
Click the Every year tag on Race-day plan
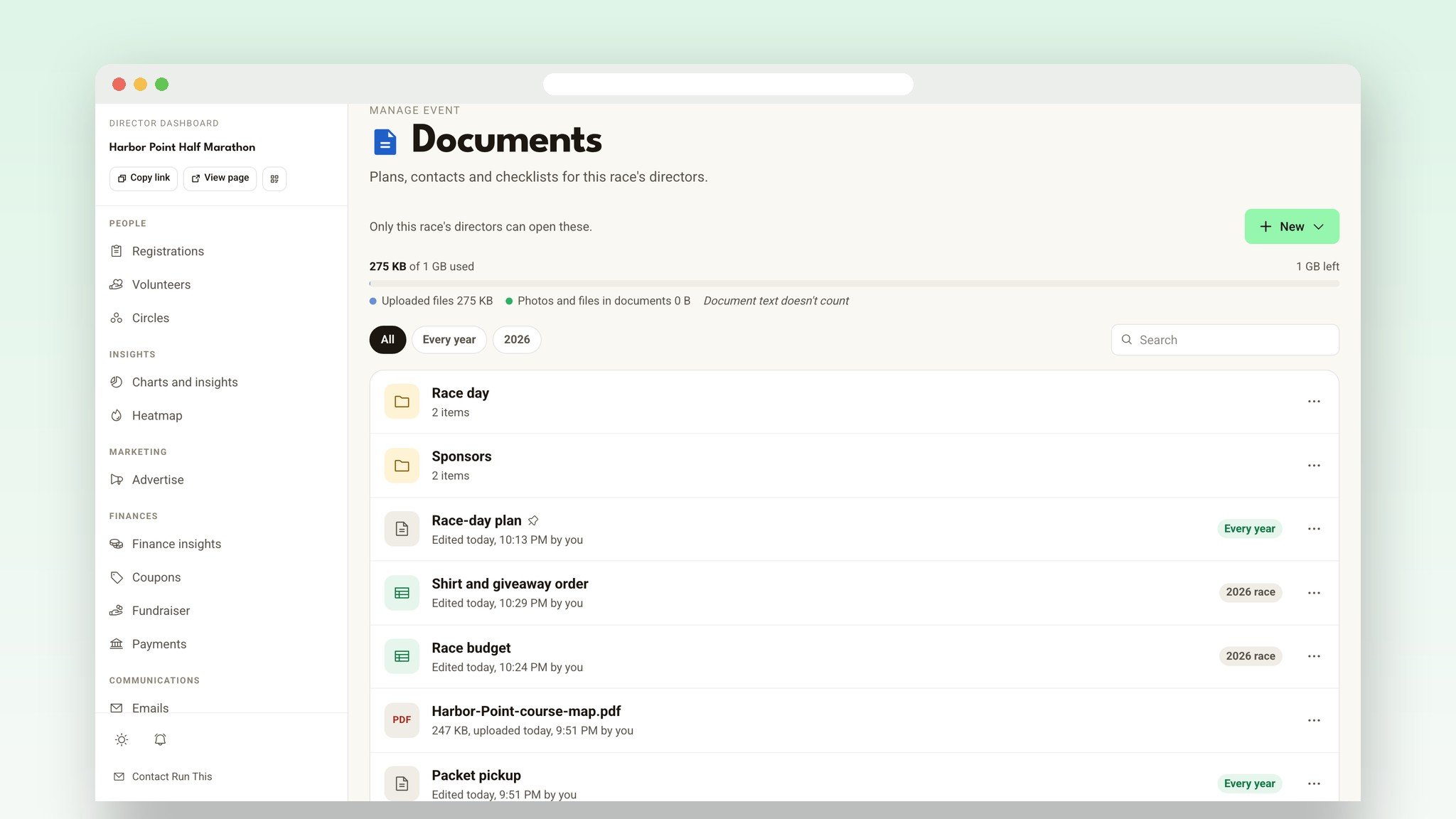(x=1249, y=529)
